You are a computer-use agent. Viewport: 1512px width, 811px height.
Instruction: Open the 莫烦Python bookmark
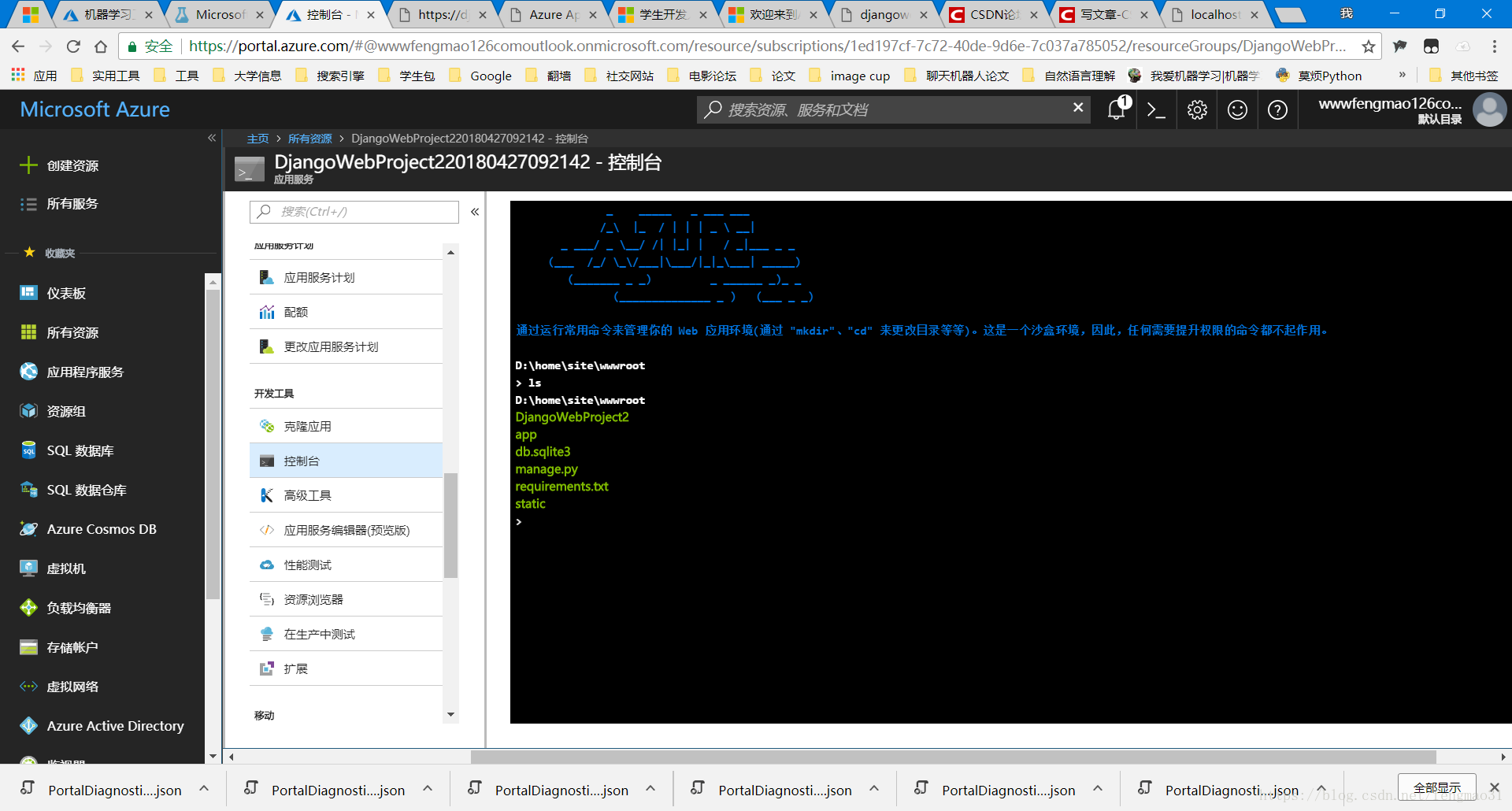coord(1318,76)
